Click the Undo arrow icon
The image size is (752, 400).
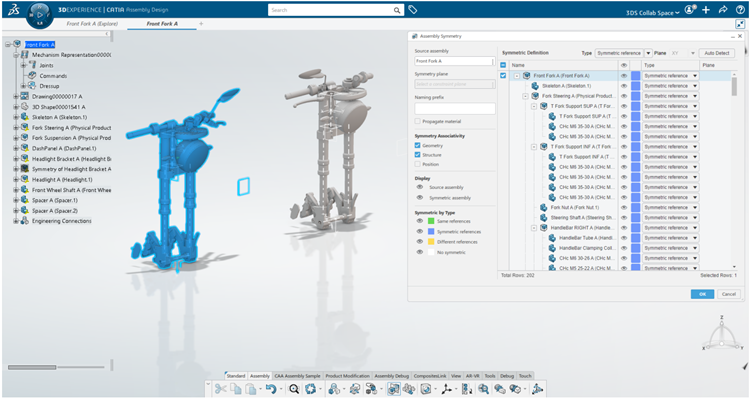[271, 388]
